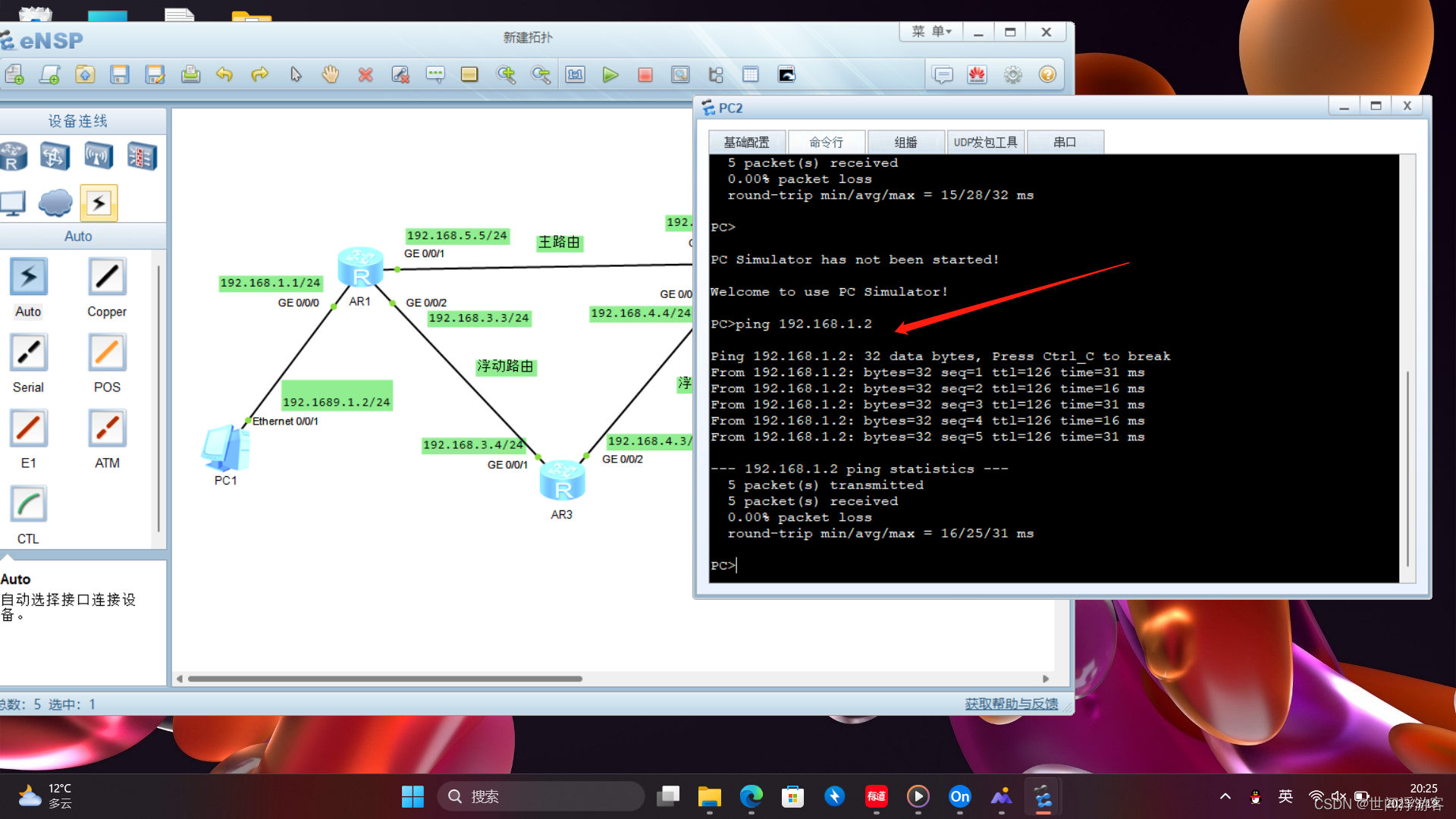Select the hand pan tool
This screenshot has width=1456, height=819.
pos(330,74)
